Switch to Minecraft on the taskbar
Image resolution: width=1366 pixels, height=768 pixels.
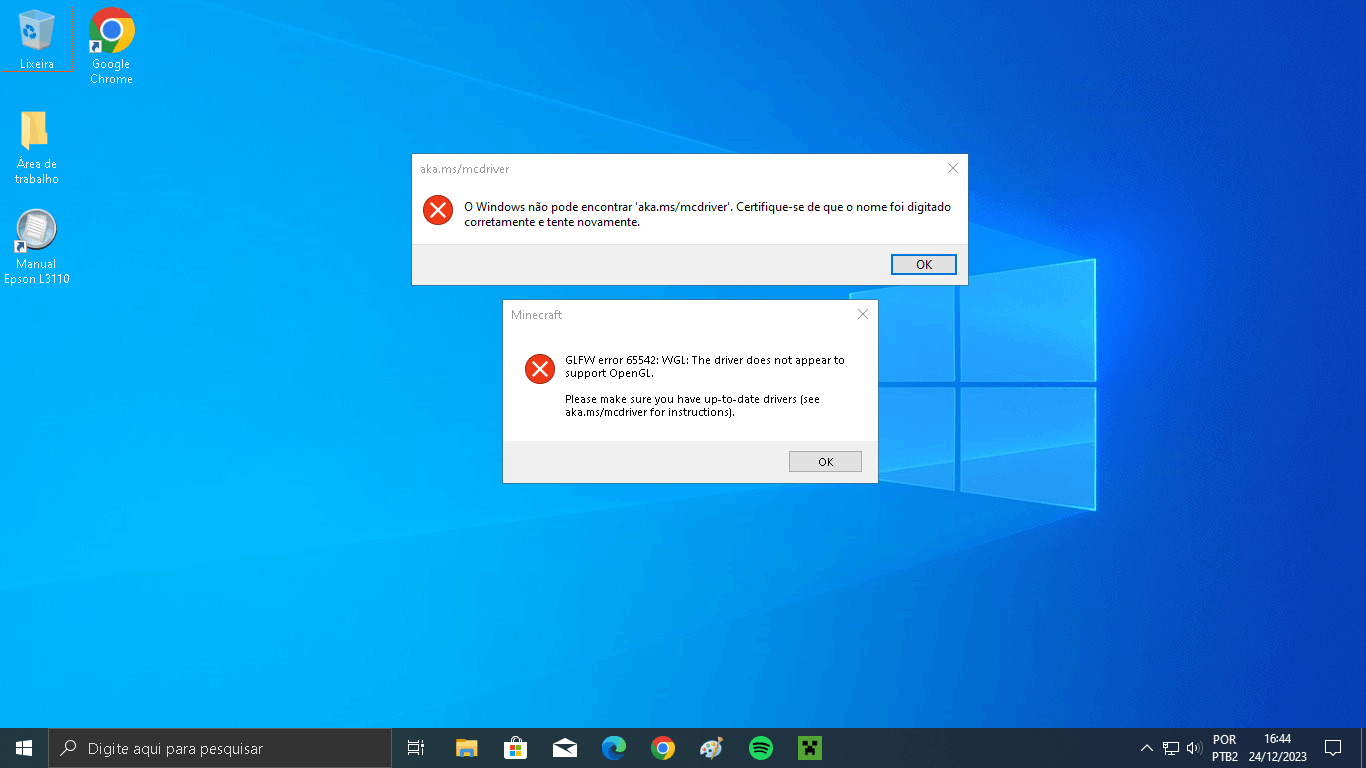pyautogui.click(x=809, y=748)
